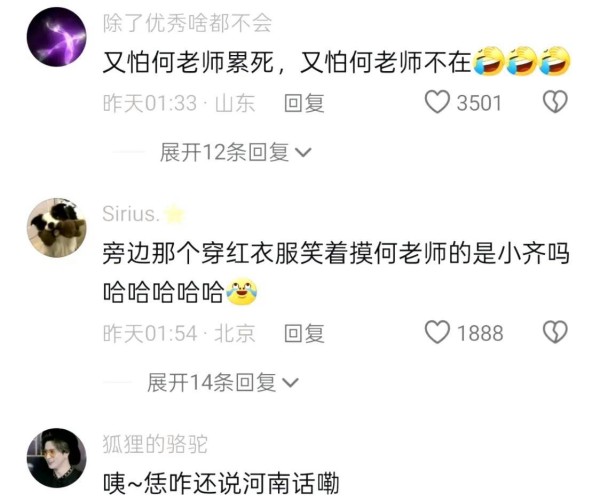Reply to the 山东 comment
Viewport: 600px width, 501px height.
[304, 103]
